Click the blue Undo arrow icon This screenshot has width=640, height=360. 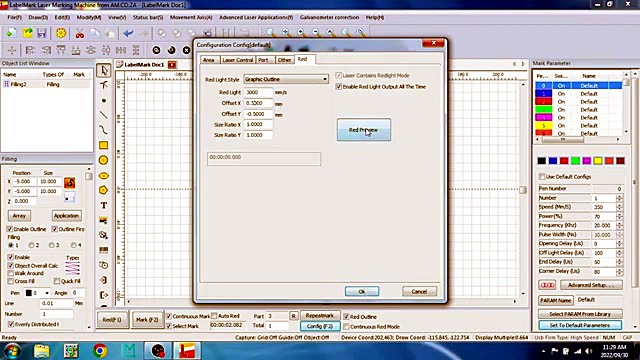coord(128,33)
